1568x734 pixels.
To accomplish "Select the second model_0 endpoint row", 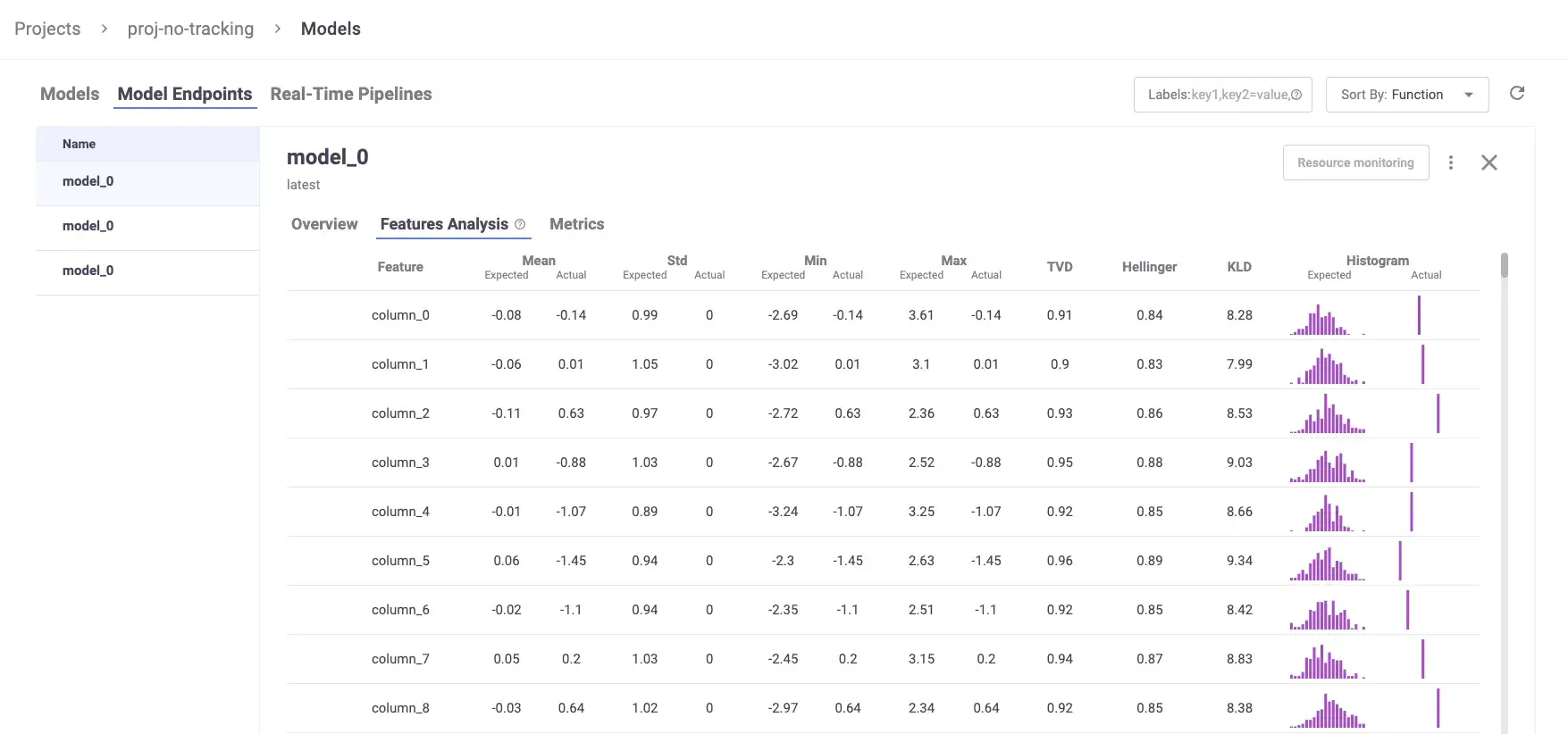I will [88, 226].
